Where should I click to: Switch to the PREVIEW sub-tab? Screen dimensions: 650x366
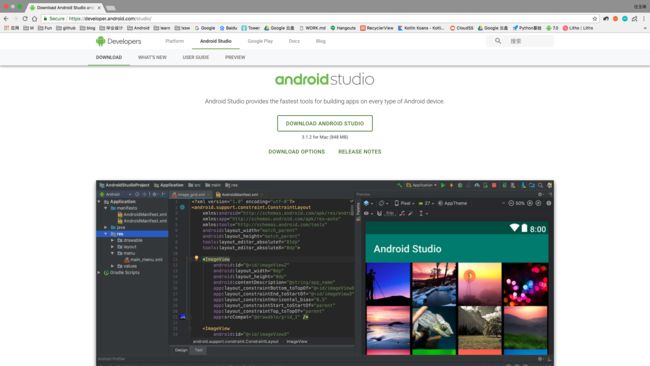[x=235, y=57]
